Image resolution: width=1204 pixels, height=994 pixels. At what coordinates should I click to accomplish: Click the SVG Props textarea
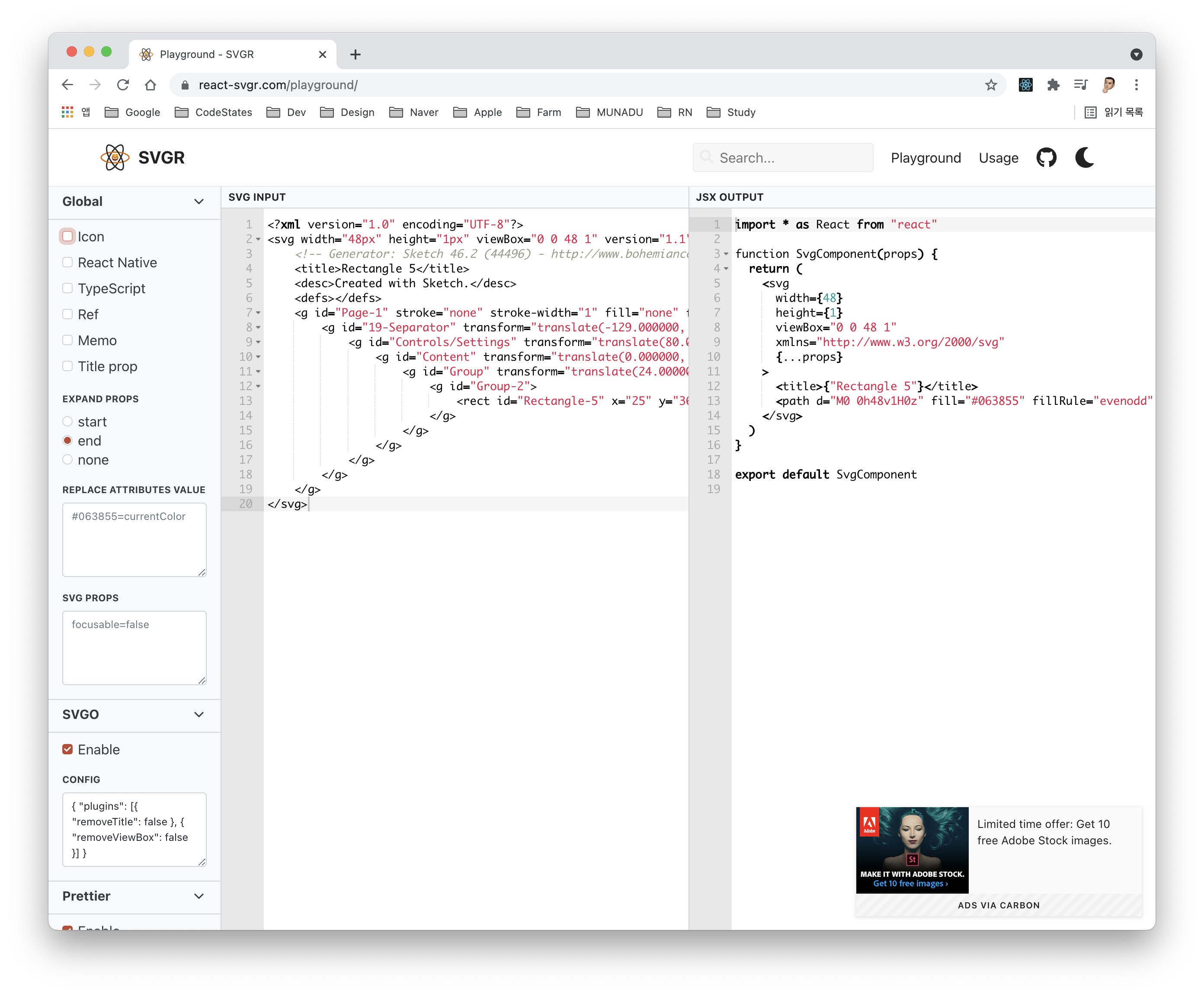[x=134, y=648]
